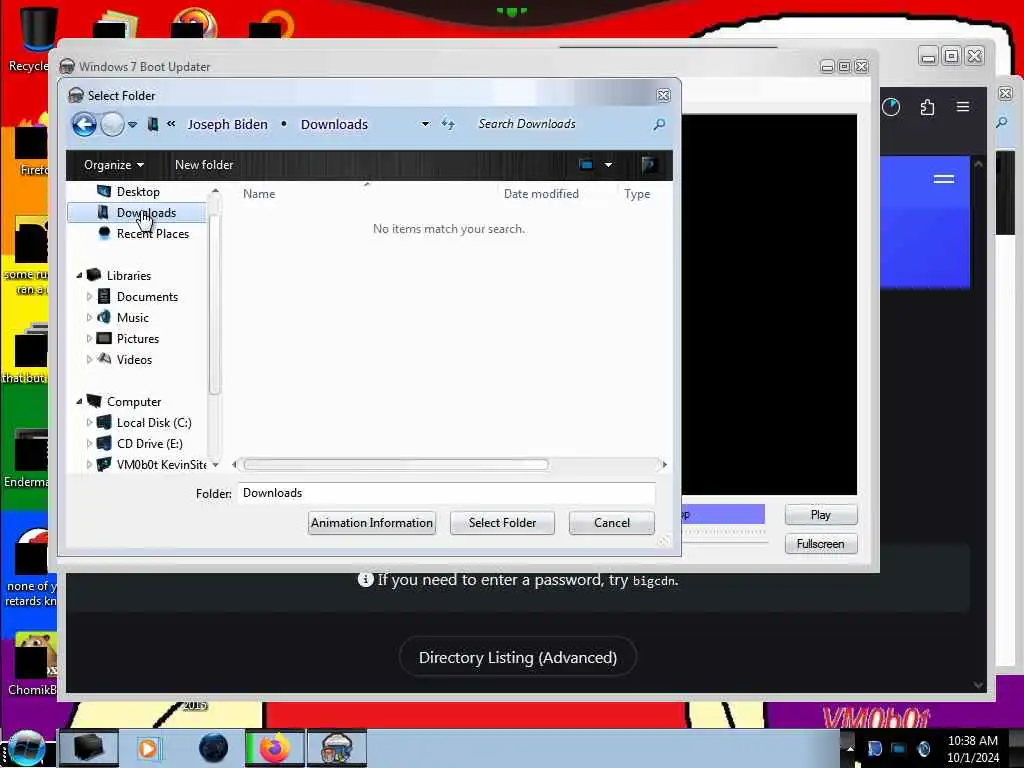Click the Boot Updater taskbar icon
This screenshot has height=768, width=1024.
click(x=337, y=748)
